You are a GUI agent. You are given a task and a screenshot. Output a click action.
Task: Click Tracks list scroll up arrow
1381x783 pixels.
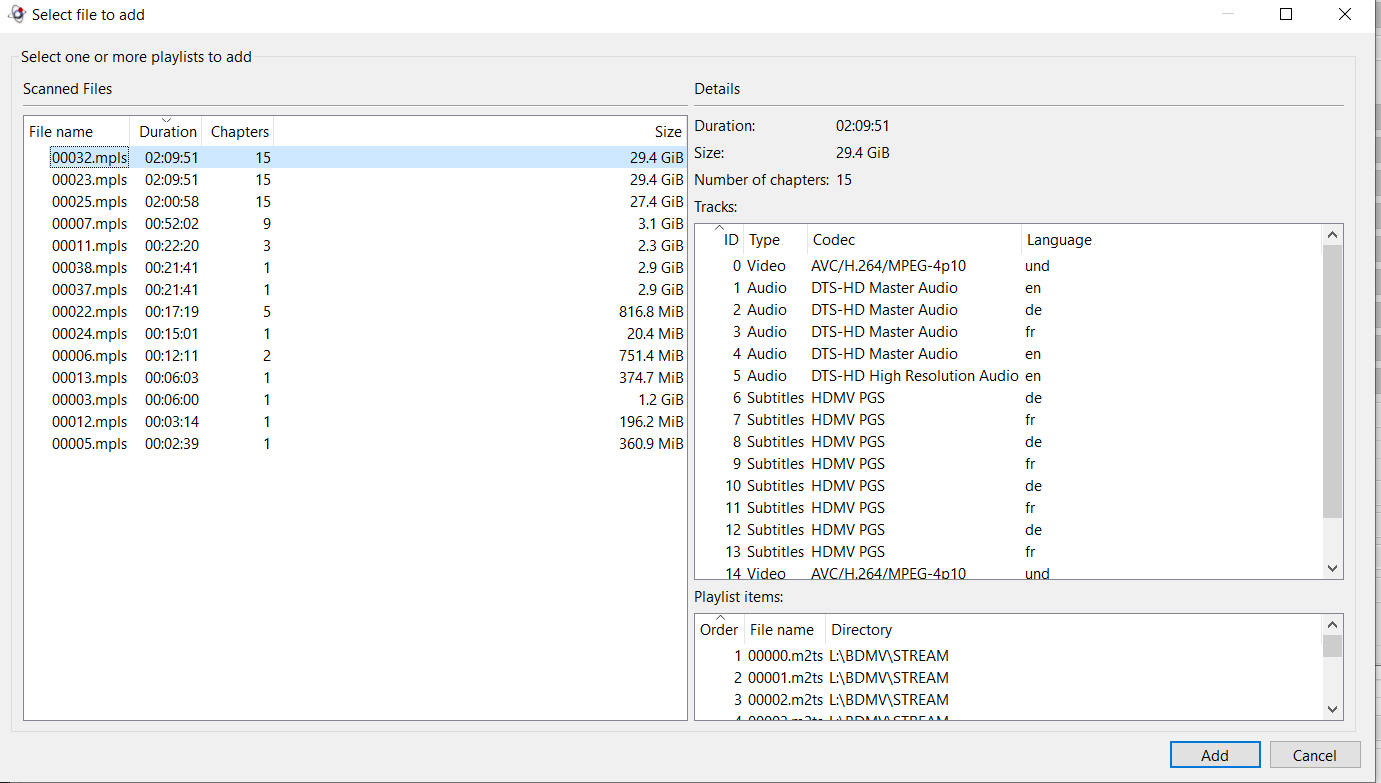[x=1332, y=235]
